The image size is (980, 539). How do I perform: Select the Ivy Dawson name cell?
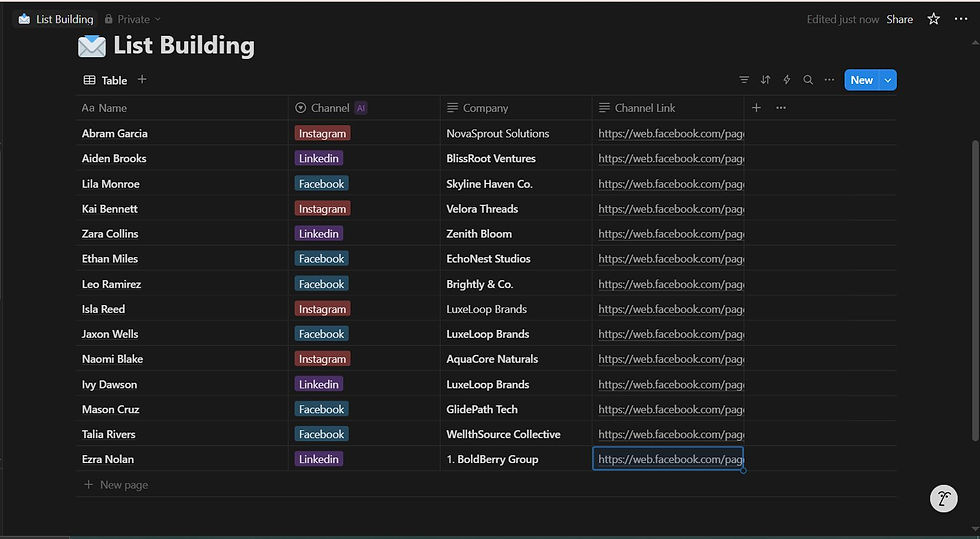tap(182, 385)
